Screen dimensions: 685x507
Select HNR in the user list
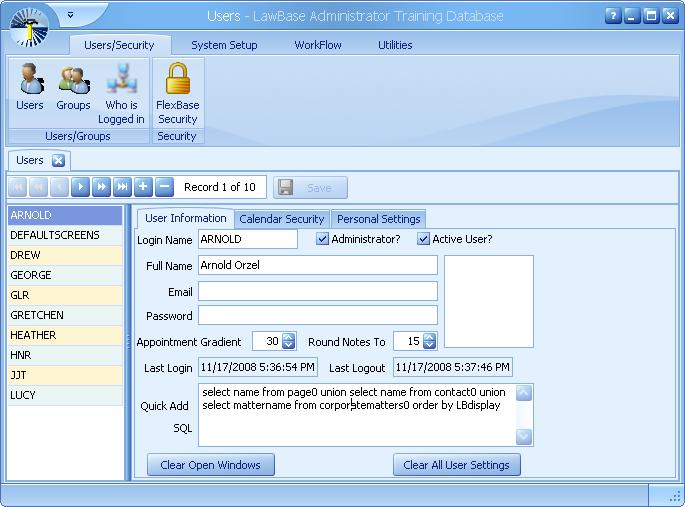pyautogui.click(x=65, y=355)
